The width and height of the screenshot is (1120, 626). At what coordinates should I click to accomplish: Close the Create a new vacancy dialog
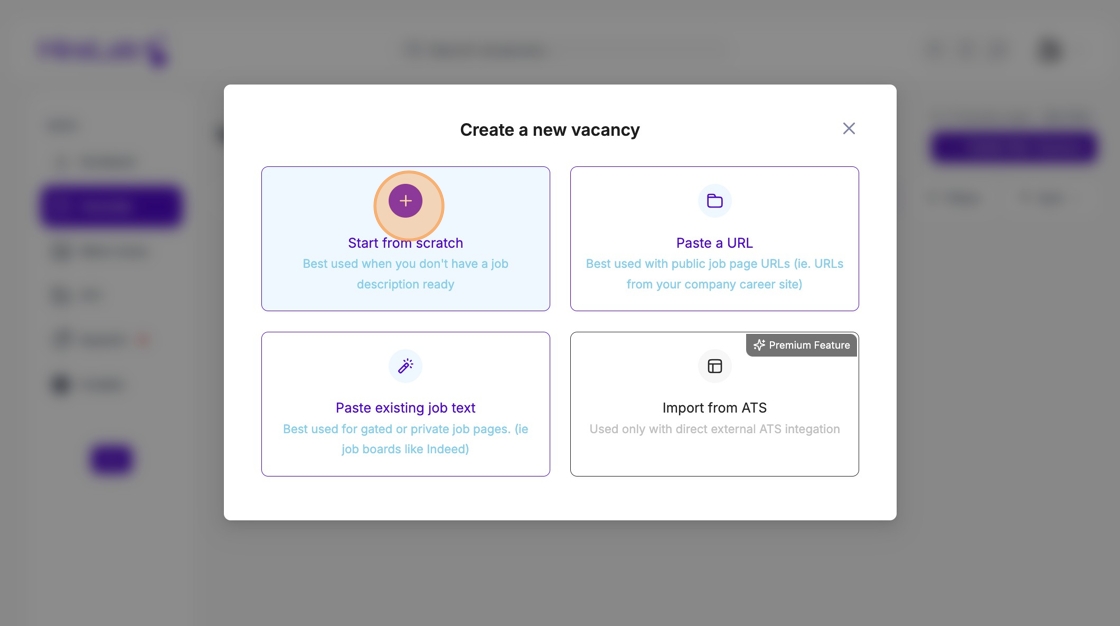point(848,129)
